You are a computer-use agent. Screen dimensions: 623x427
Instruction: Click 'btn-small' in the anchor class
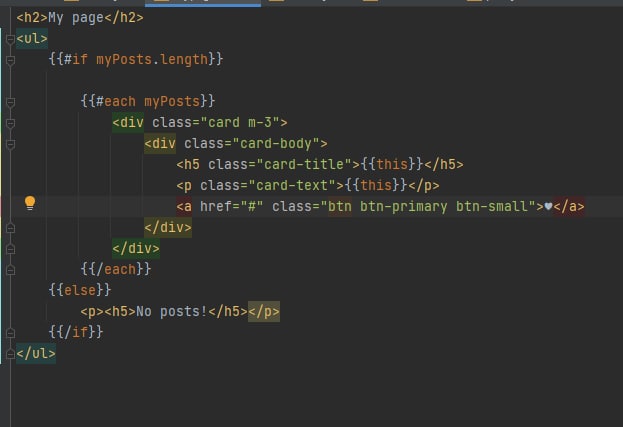(492, 207)
